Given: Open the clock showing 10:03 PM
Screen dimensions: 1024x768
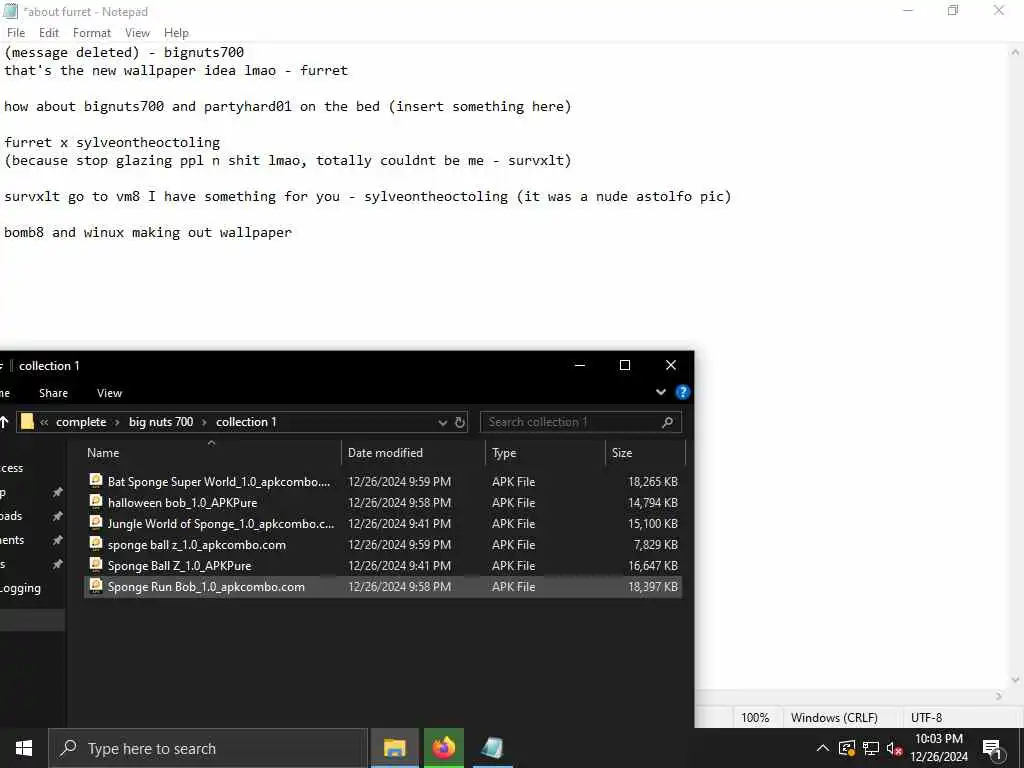Looking at the screenshot, I should 939,748.
